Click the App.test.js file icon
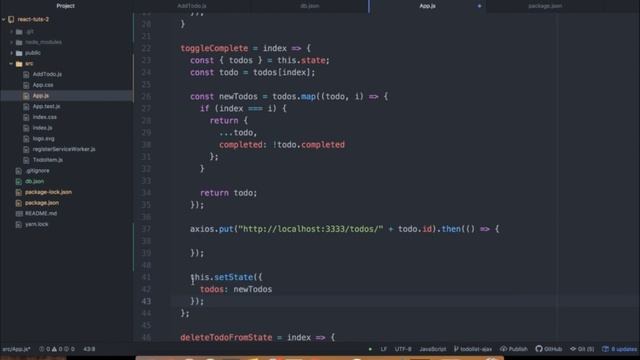The width and height of the screenshot is (640, 360). (26, 106)
